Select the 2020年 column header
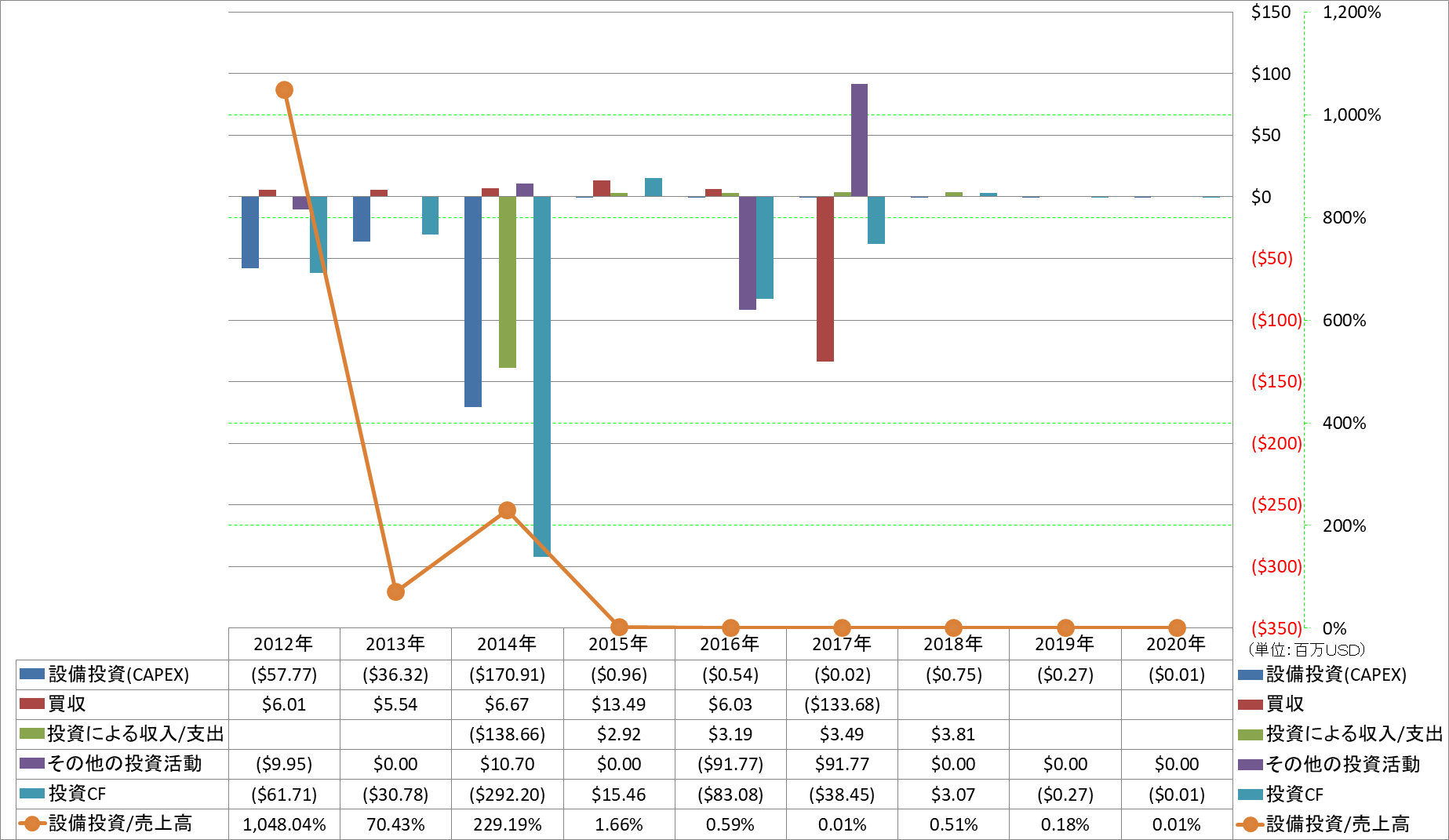Screen dimensions: 1449x840 pyautogui.click(x=1177, y=644)
